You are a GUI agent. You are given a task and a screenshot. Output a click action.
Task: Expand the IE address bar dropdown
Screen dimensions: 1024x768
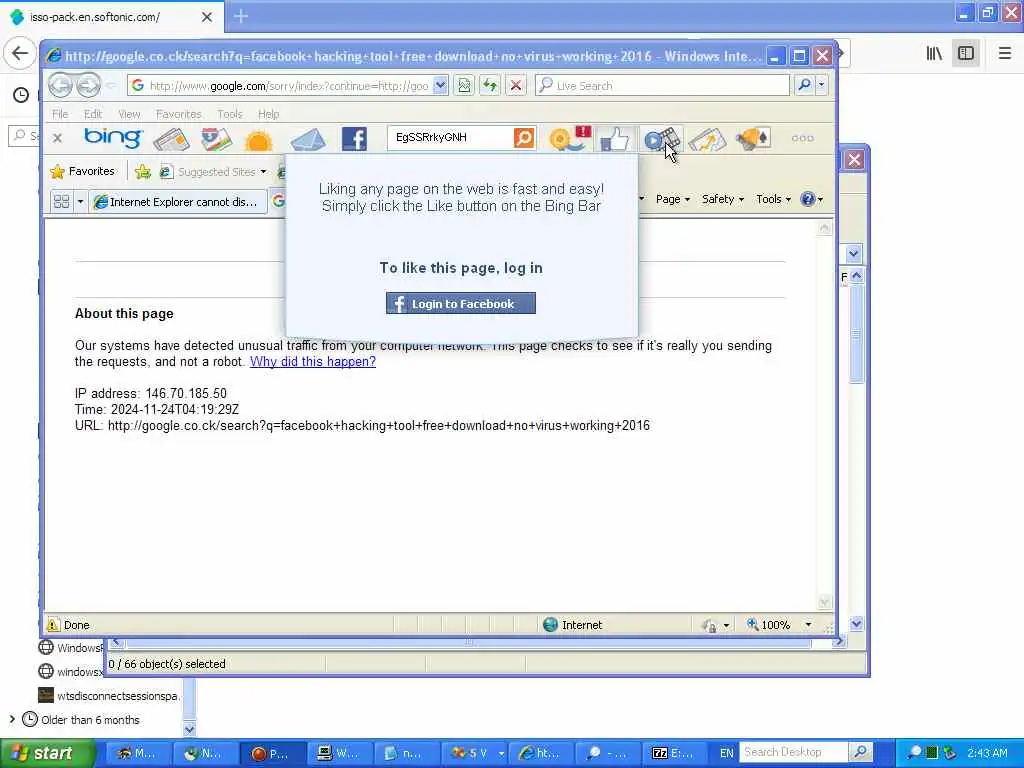[440, 86]
